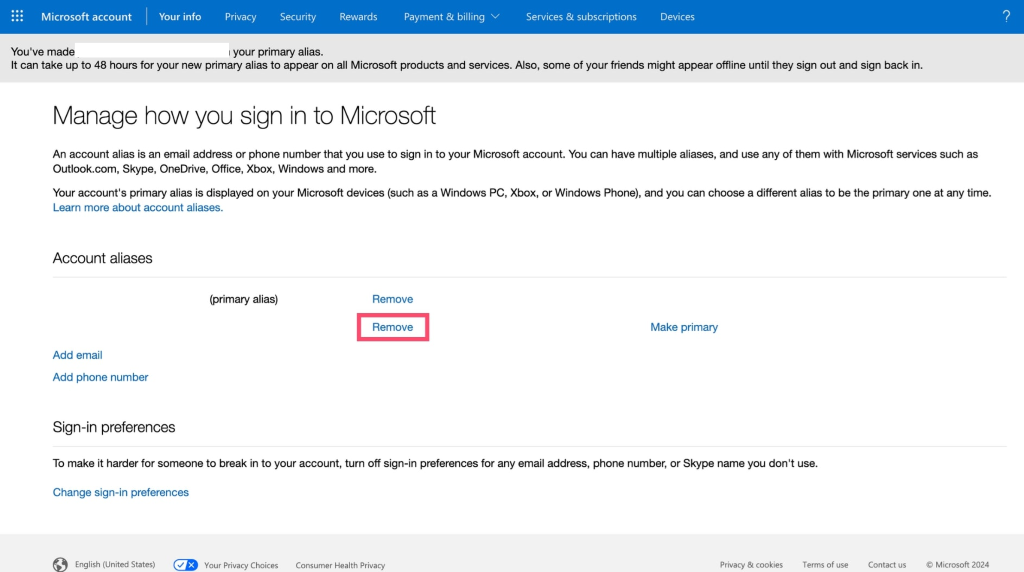
Task: Click the Account aliases heading
Action: point(103,258)
